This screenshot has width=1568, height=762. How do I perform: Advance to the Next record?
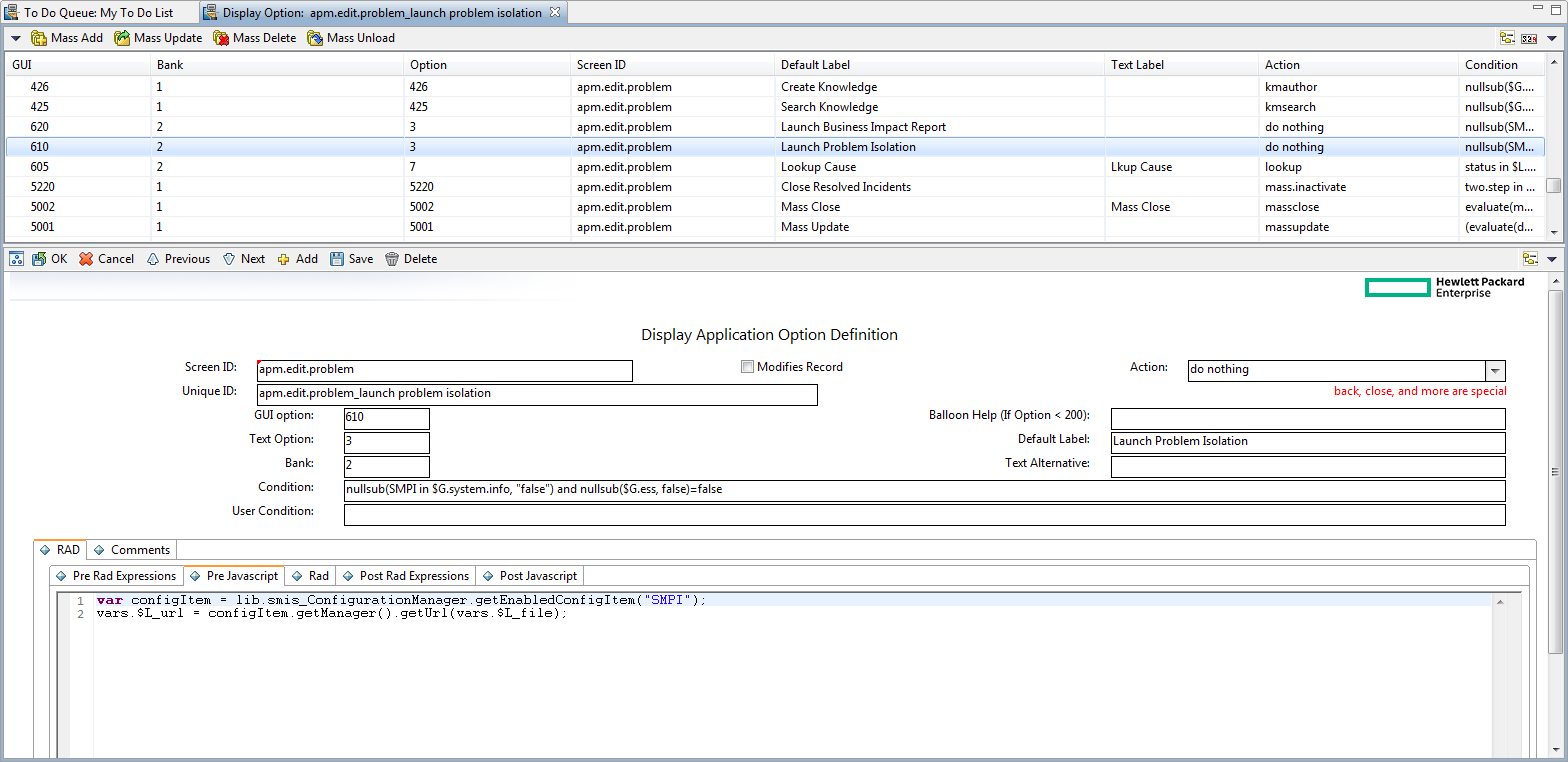[x=229, y=259]
